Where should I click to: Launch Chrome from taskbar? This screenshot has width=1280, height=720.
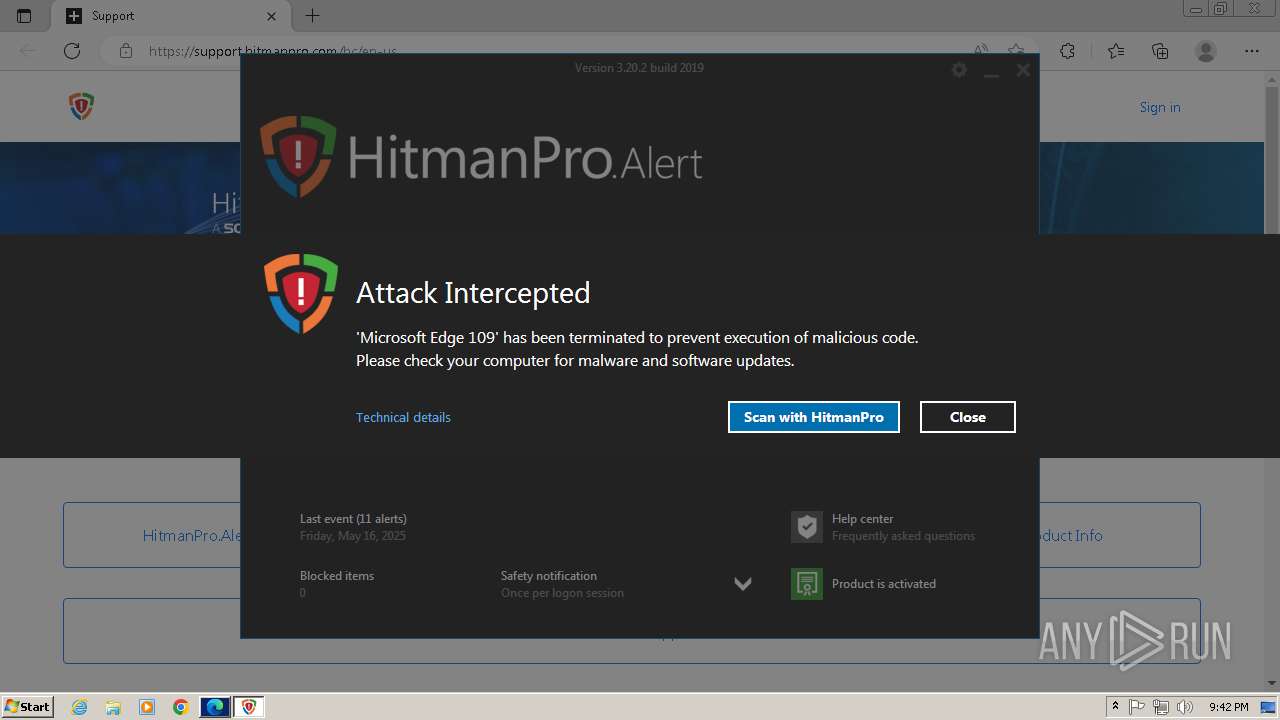point(180,707)
